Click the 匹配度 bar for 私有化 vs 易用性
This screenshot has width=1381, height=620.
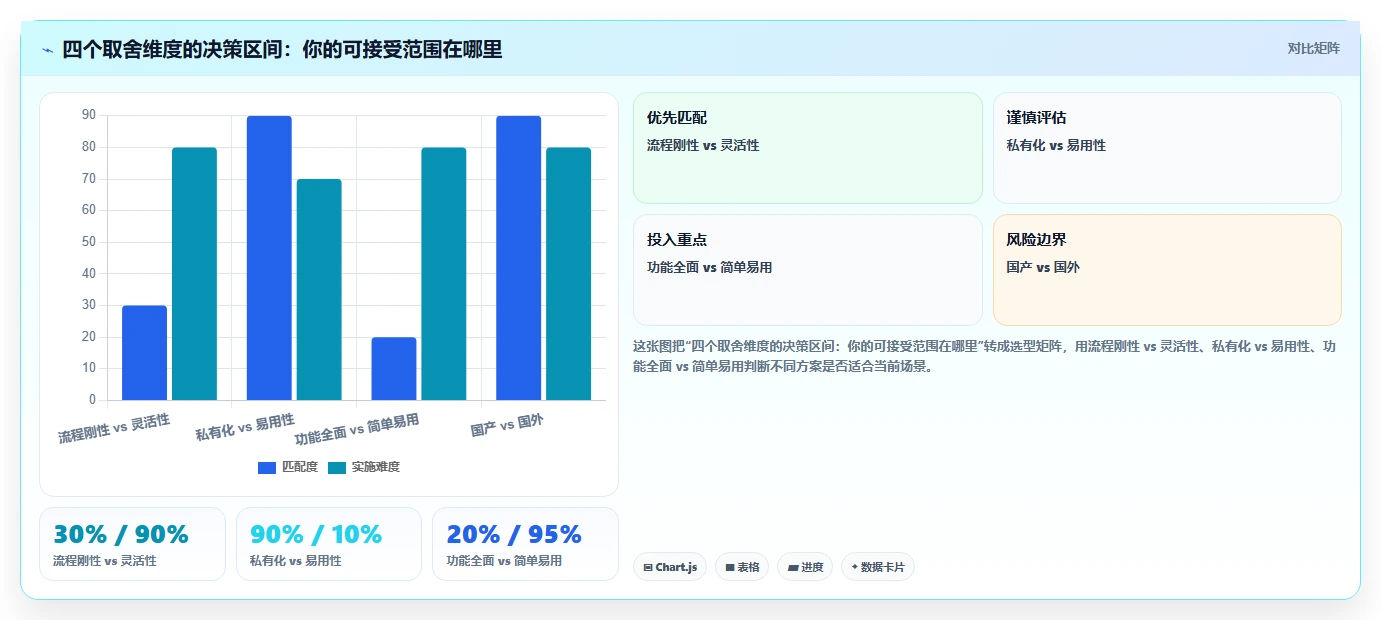269,258
